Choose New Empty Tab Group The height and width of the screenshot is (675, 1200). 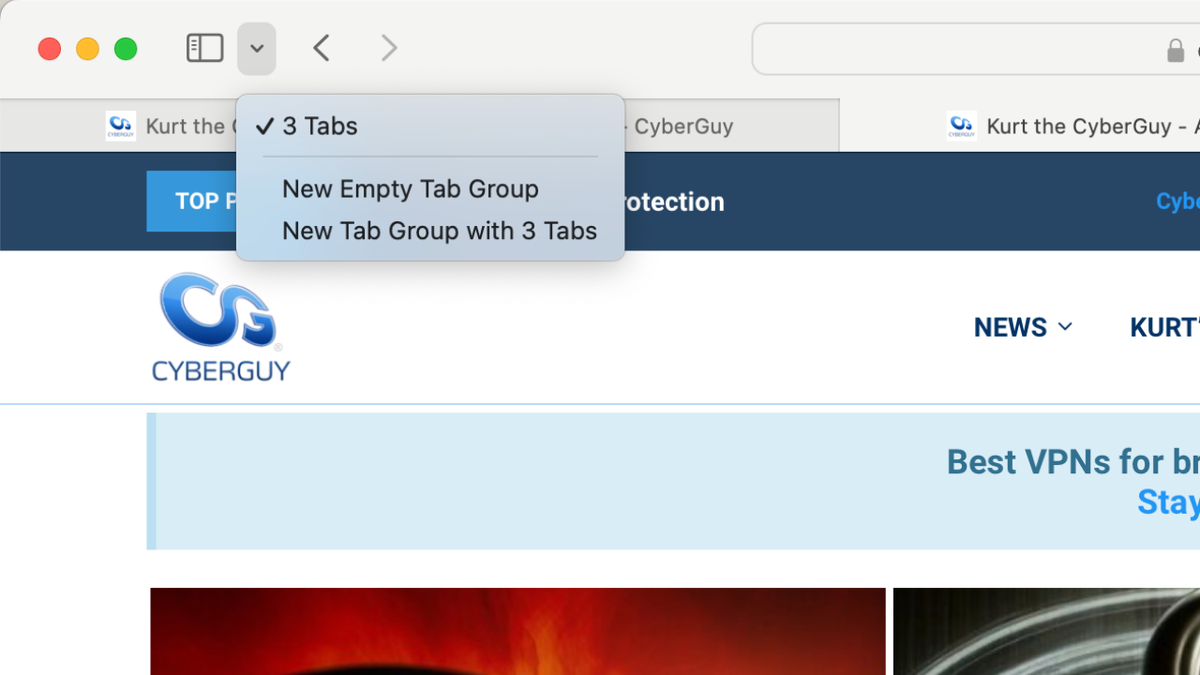[x=411, y=189]
